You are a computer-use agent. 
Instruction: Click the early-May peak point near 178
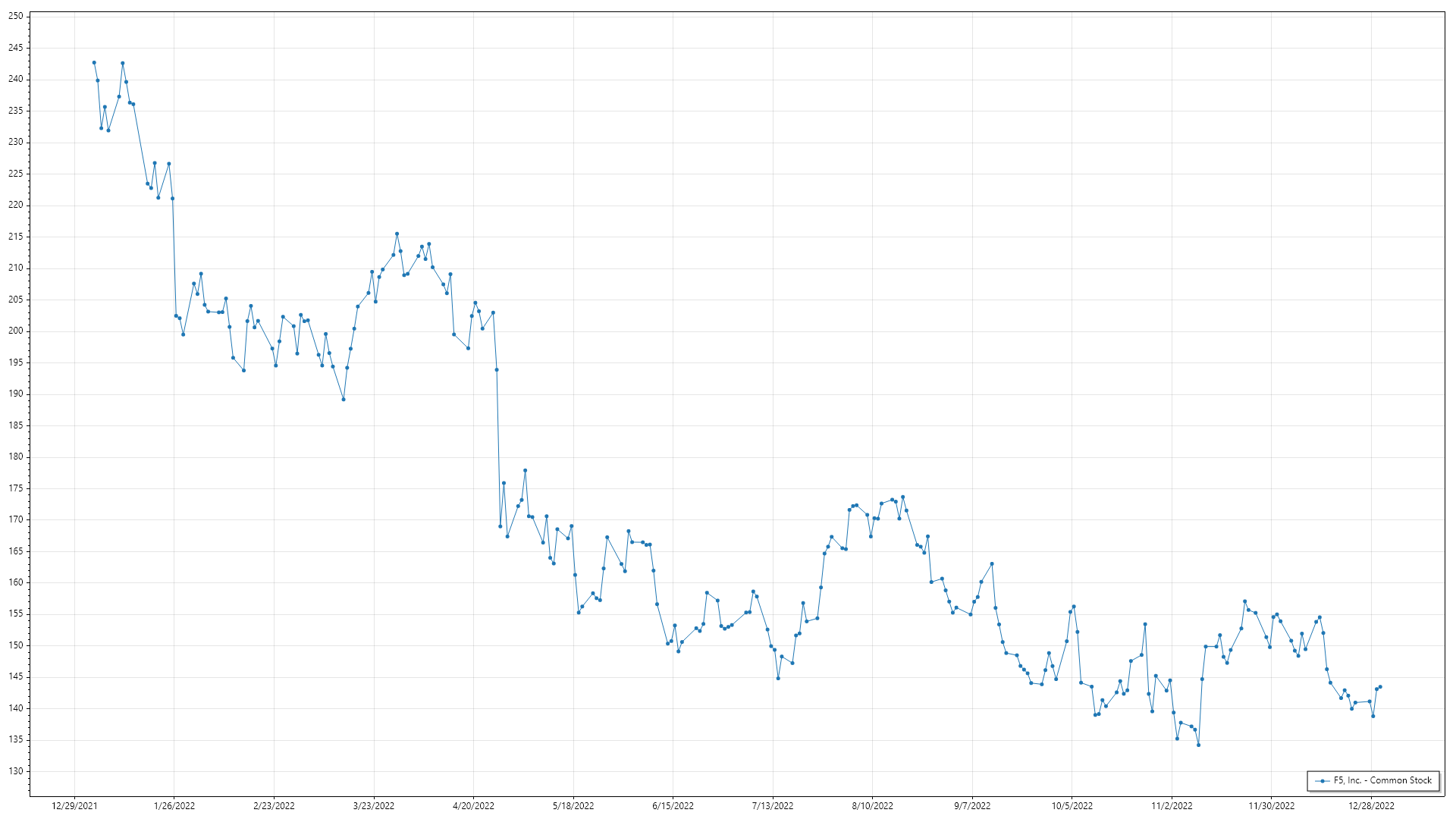tap(525, 471)
